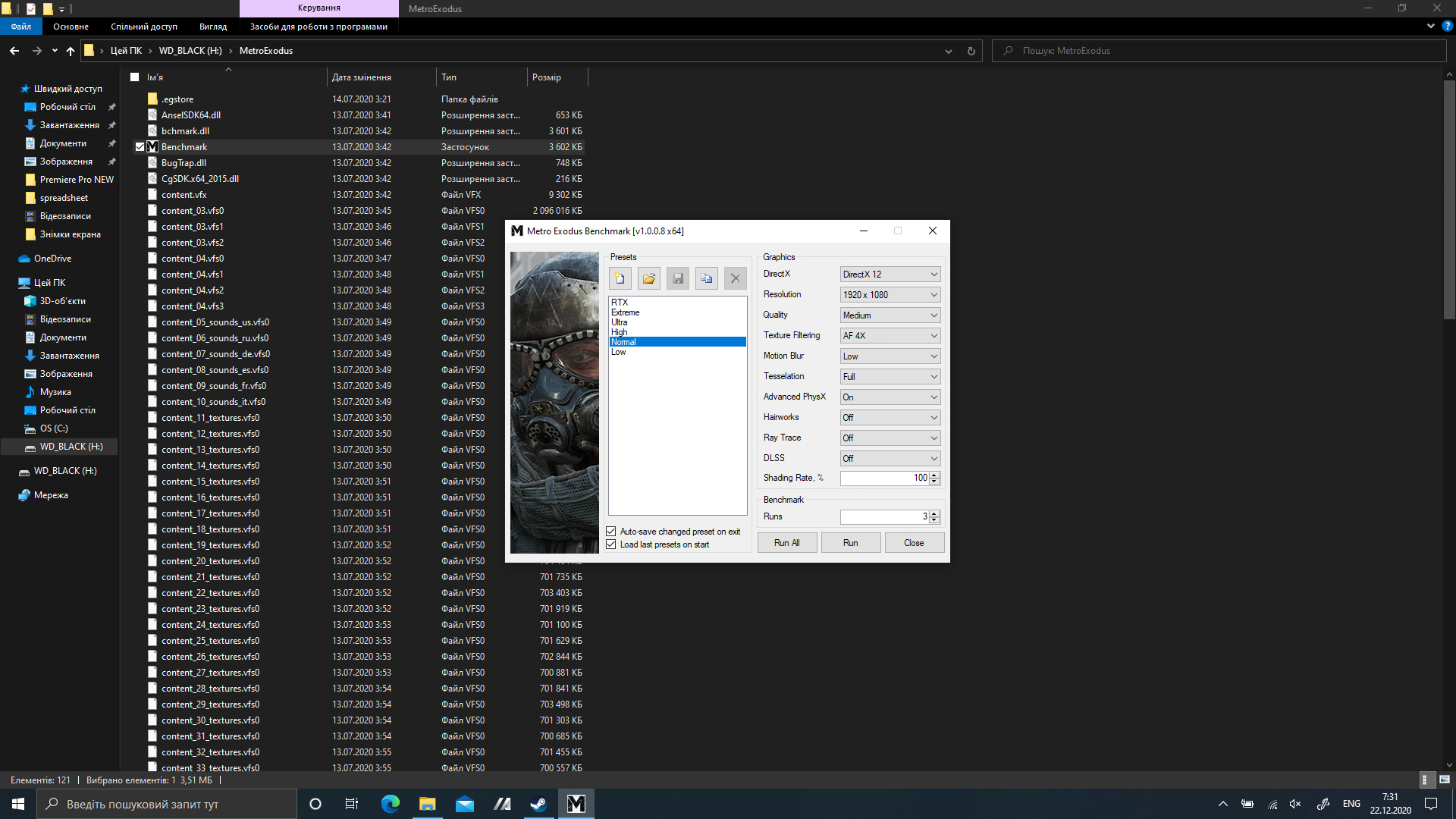Uncheck the Benchmark file selection checkbox
This screenshot has width=1456, height=819.
[140, 147]
